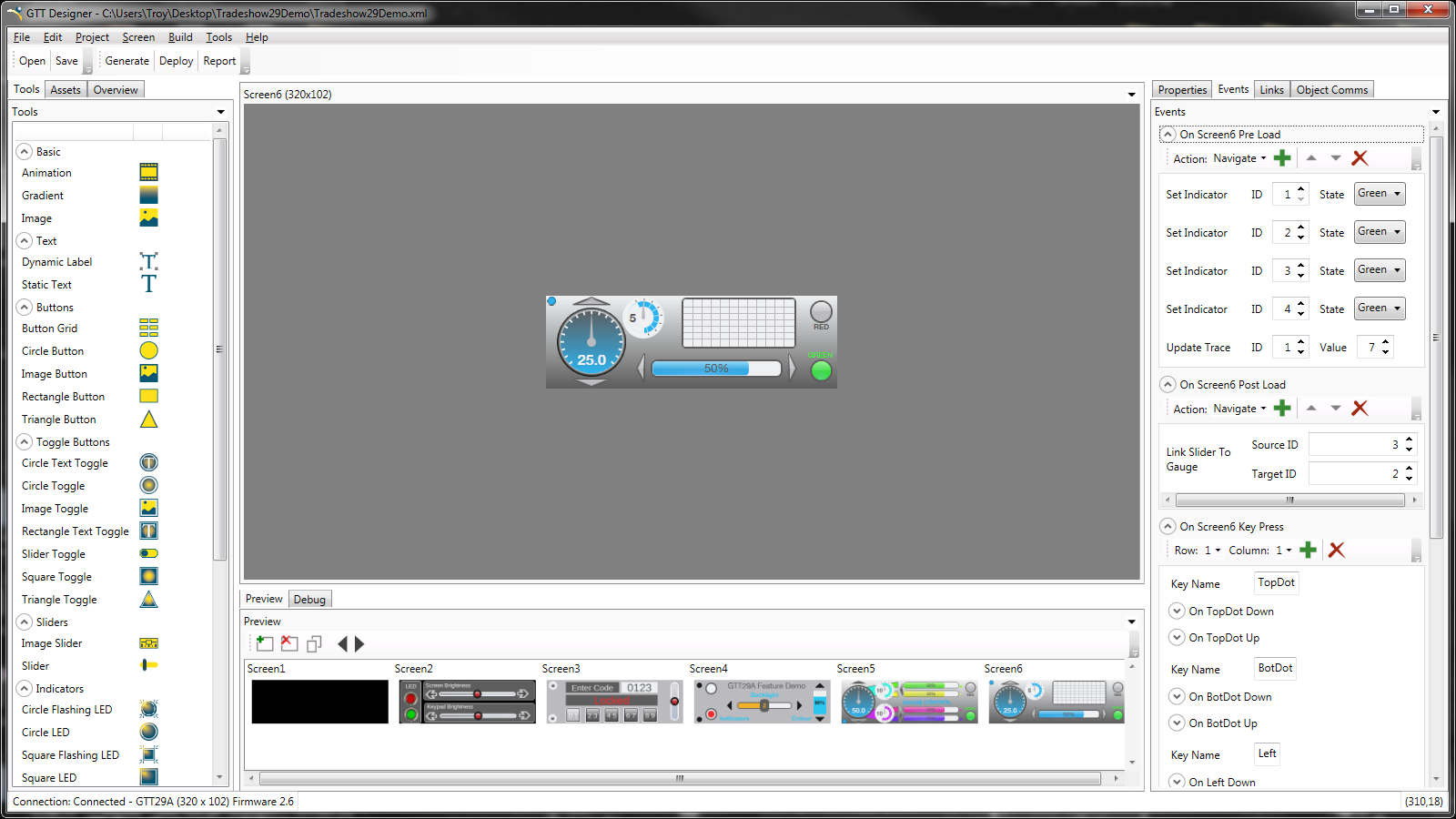Pick the Static Text tool icon
Viewport: 1456px width, 819px height.
[x=149, y=284]
